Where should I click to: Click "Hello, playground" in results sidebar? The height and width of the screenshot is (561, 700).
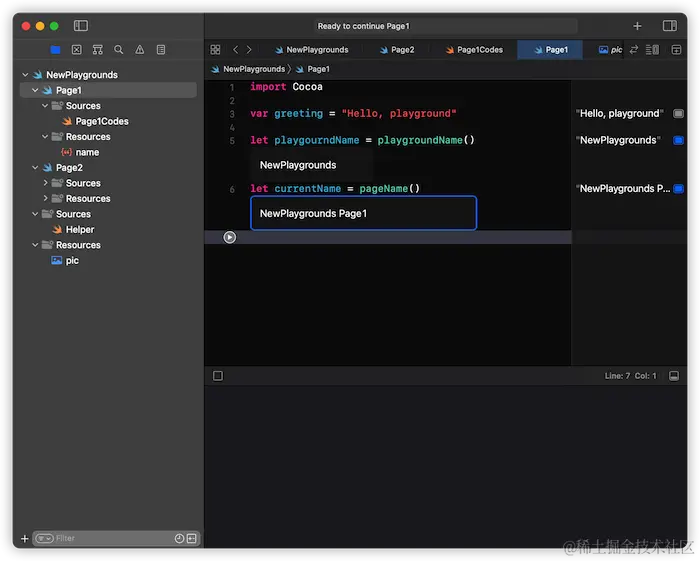619,114
